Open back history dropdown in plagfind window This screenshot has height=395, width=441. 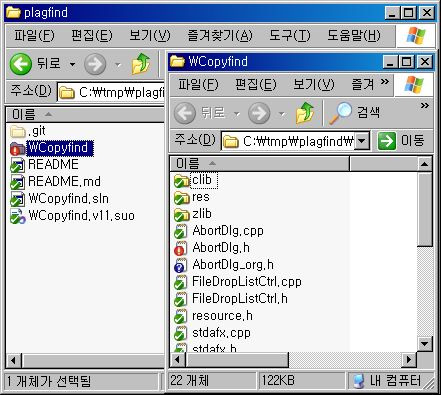pos(72,64)
